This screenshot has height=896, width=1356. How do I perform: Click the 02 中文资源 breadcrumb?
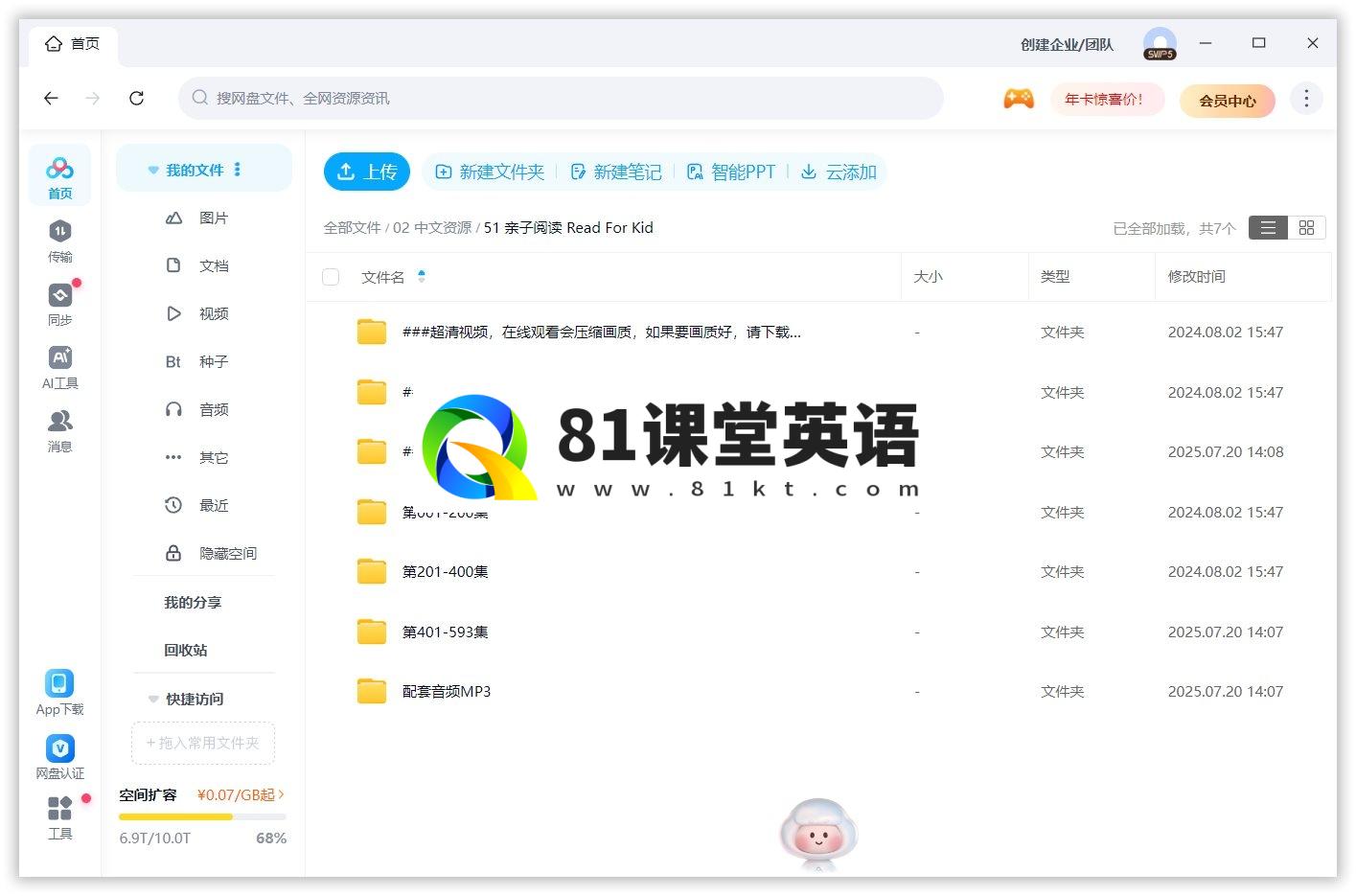coord(432,227)
